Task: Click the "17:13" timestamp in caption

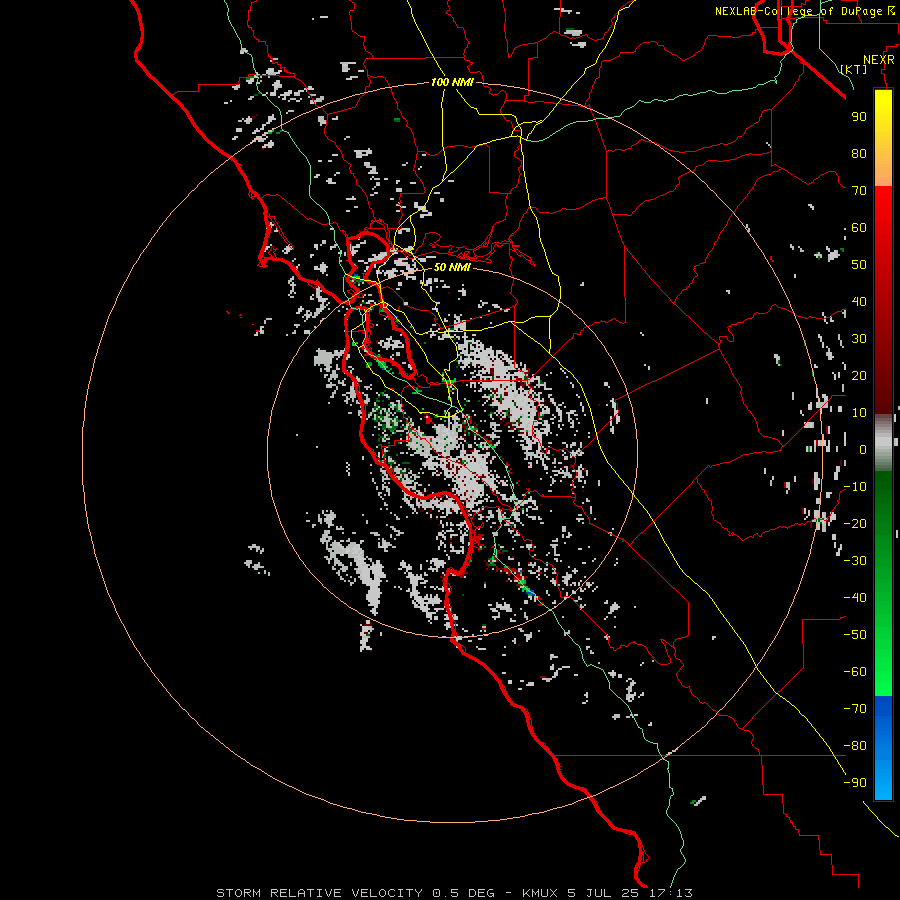Action: [x=669, y=893]
